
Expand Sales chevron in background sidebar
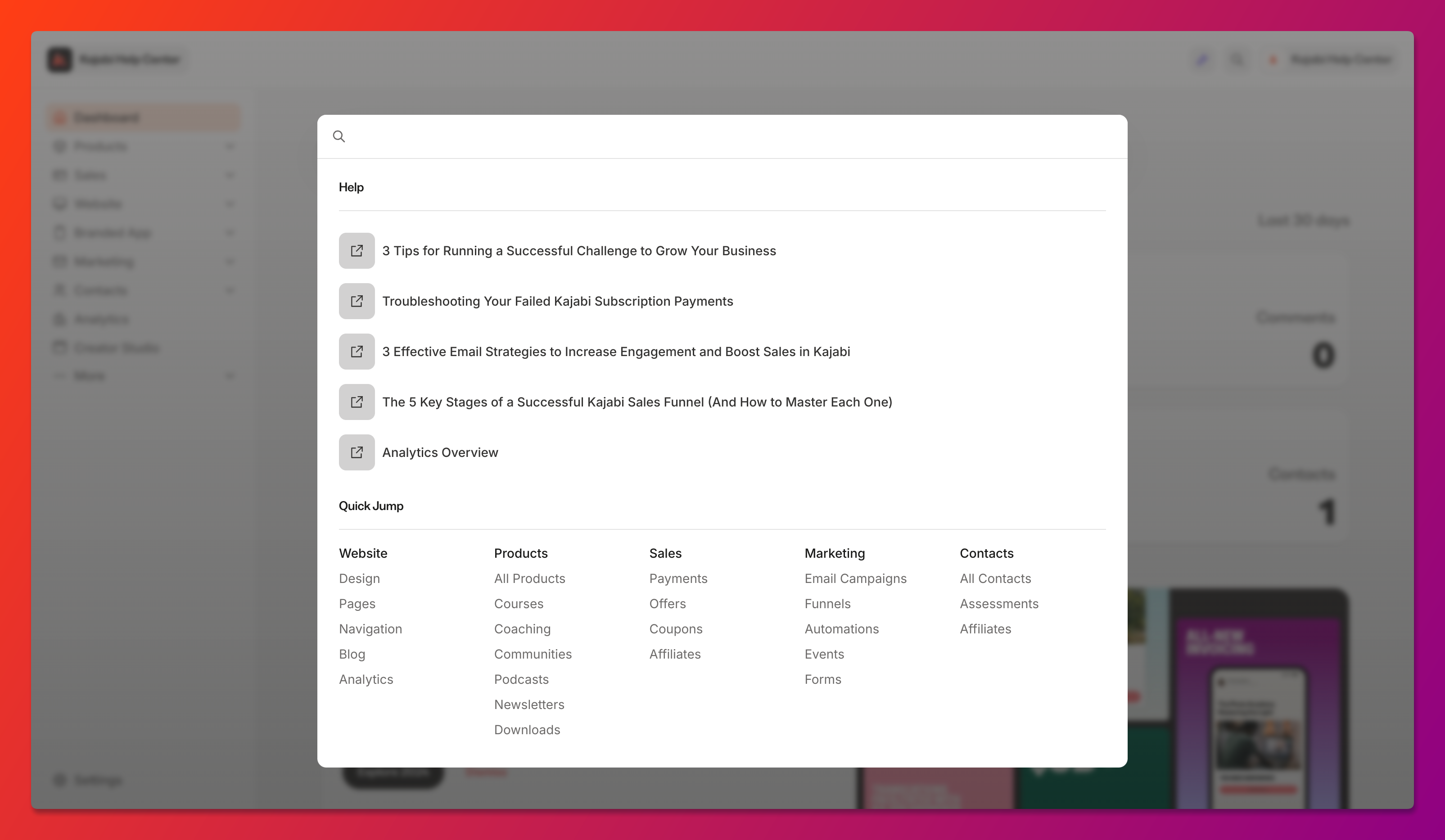(230, 176)
